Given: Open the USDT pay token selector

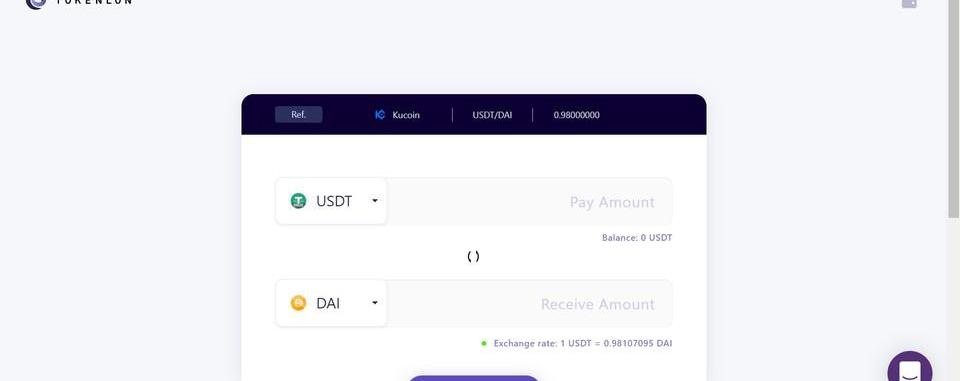Looking at the screenshot, I should tap(331, 201).
